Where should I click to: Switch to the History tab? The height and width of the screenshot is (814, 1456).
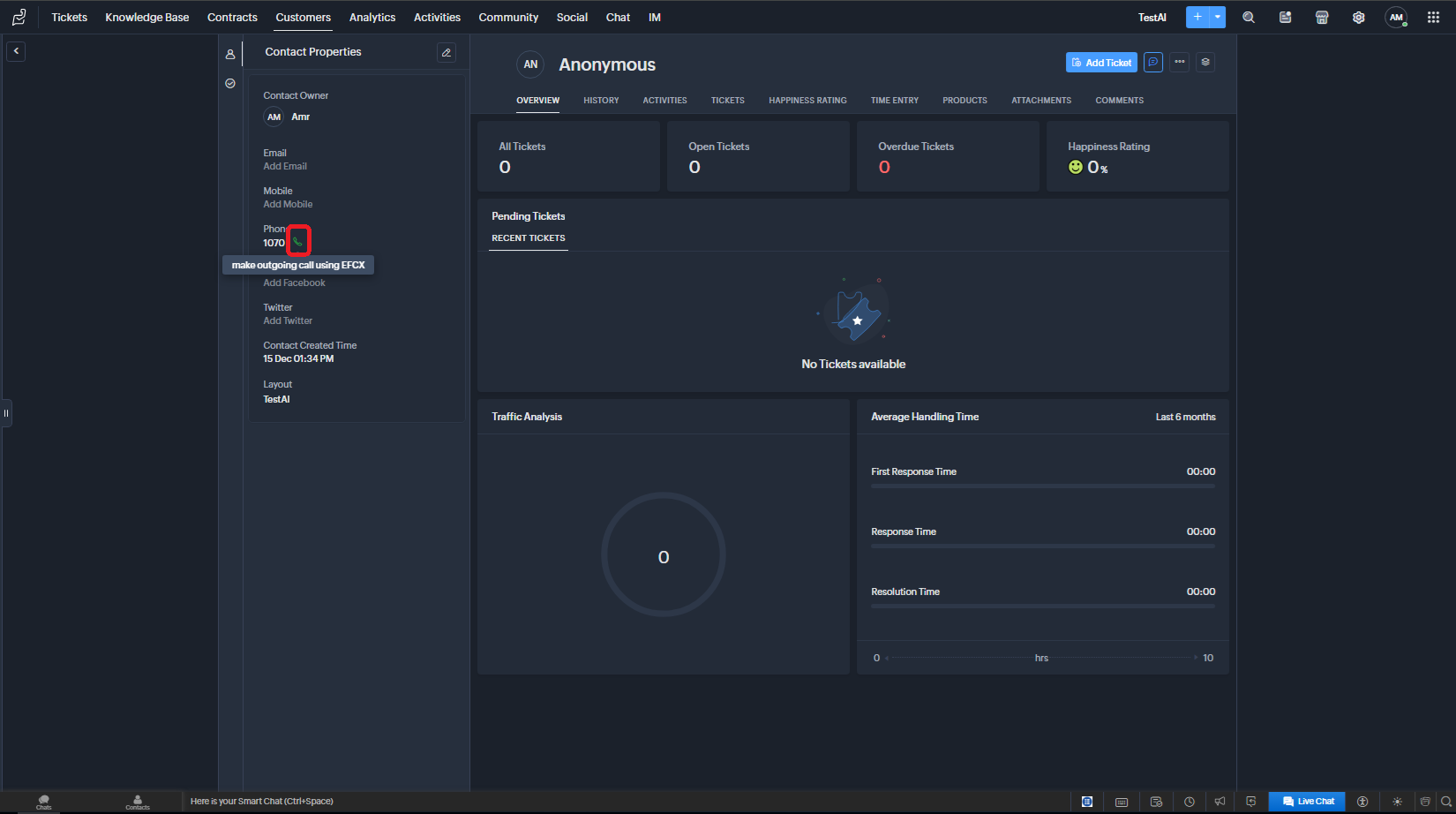(601, 101)
